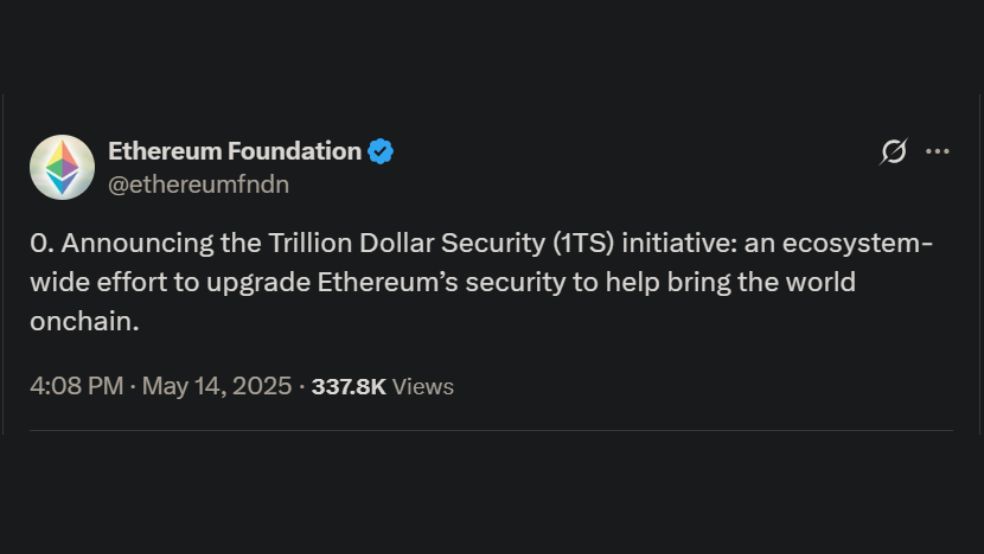Open the three-dot more options menu
This screenshot has height=554, width=984.
[x=938, y=151]
